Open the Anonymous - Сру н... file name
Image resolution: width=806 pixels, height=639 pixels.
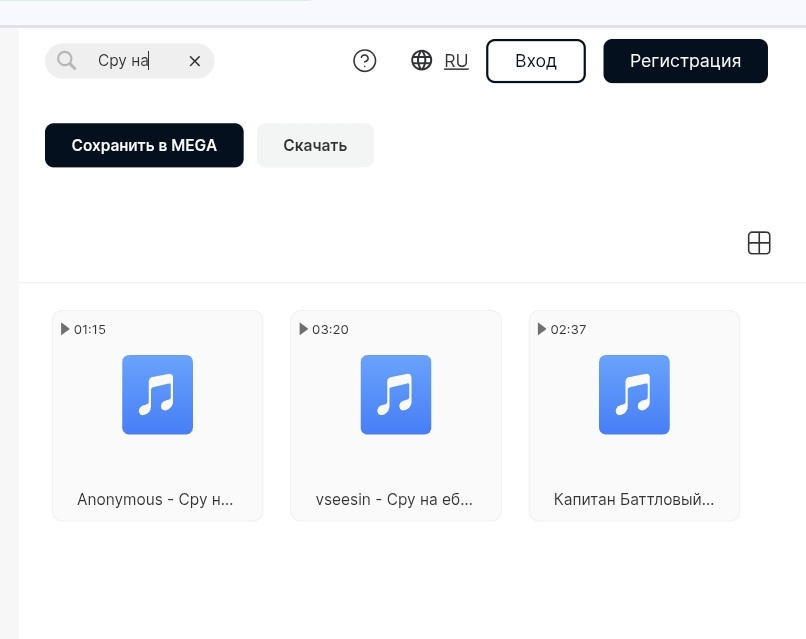155,499
